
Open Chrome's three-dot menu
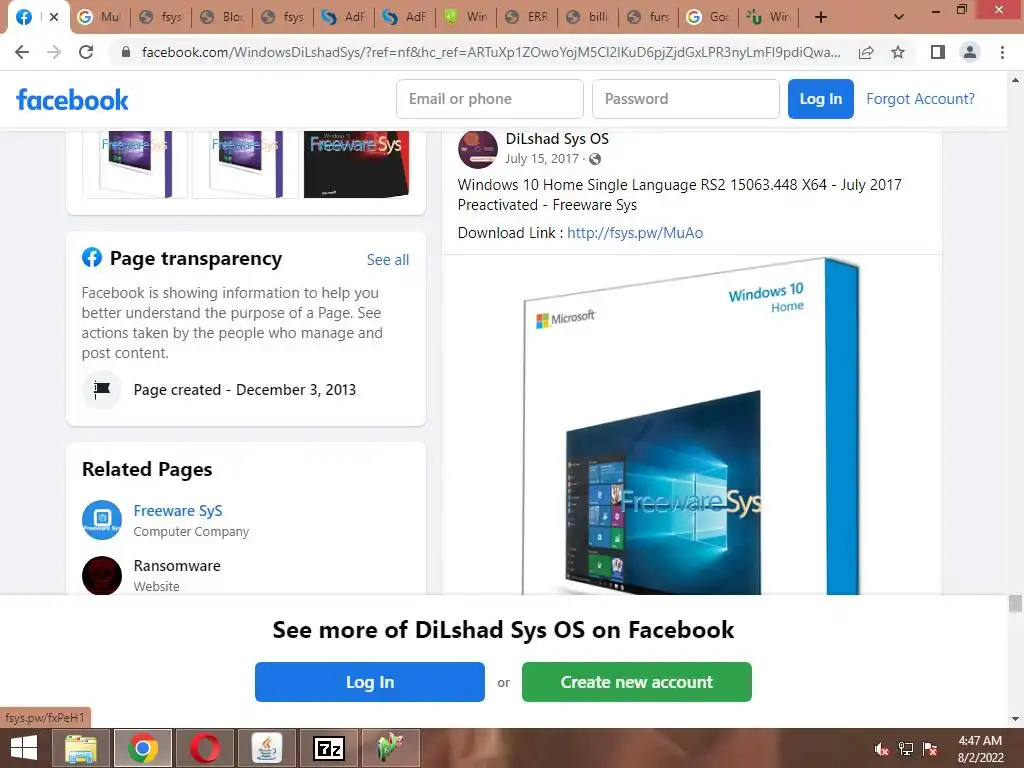tap(1002, 52)
